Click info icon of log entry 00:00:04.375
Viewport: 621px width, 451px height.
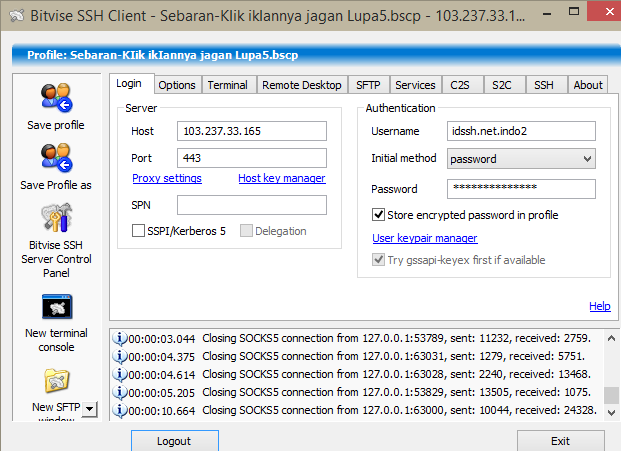point(119,356)
